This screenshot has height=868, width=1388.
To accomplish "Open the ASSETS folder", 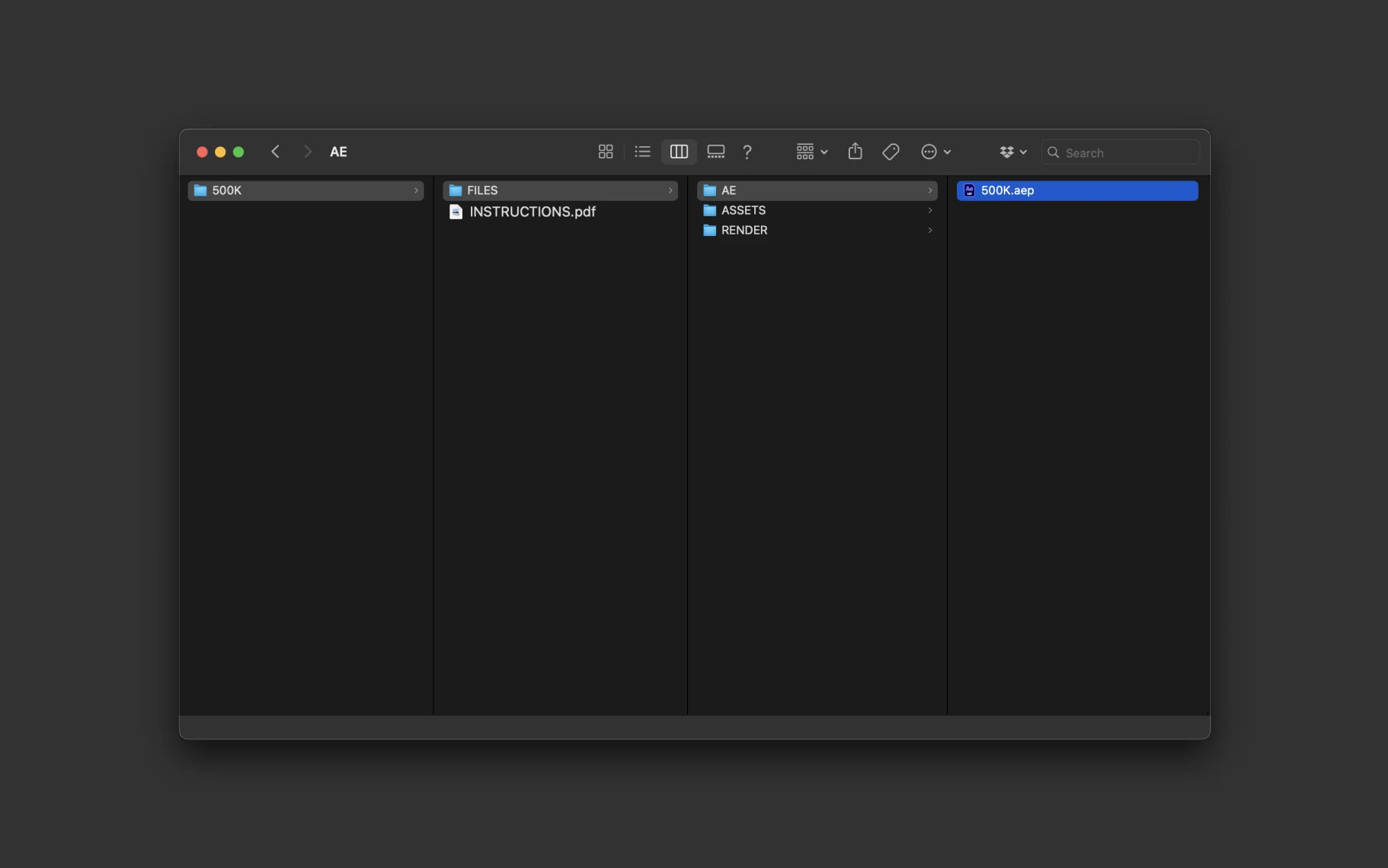I will tap(744, 210).
